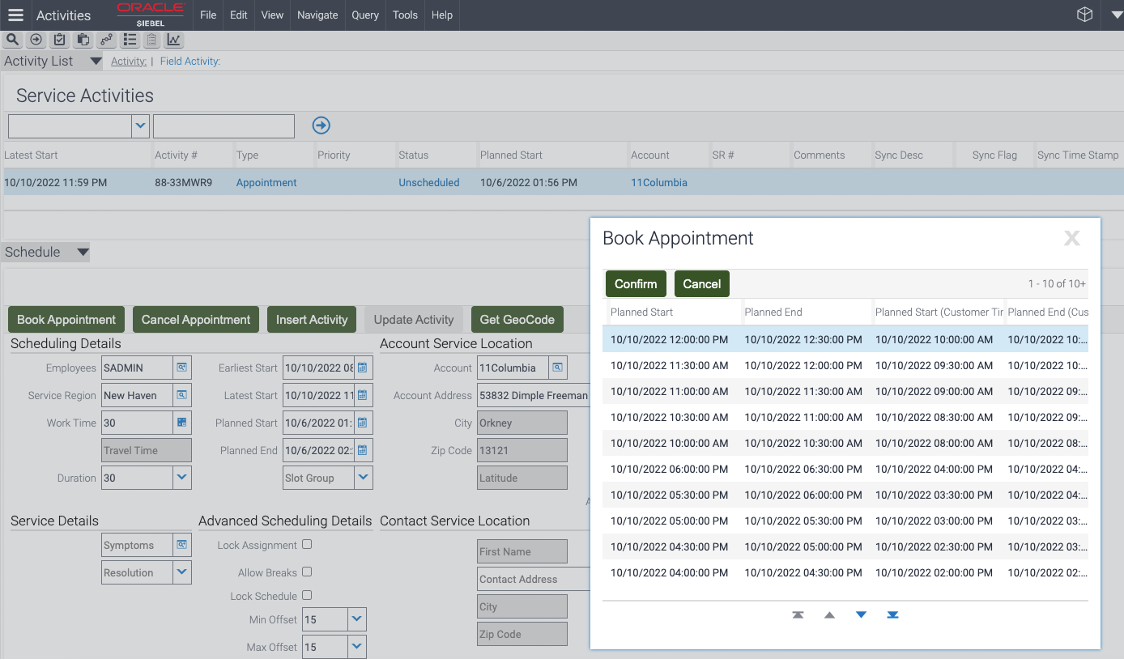Expand the Duration dropdown
Screen dimensions: 1124x660
[182, 478]
